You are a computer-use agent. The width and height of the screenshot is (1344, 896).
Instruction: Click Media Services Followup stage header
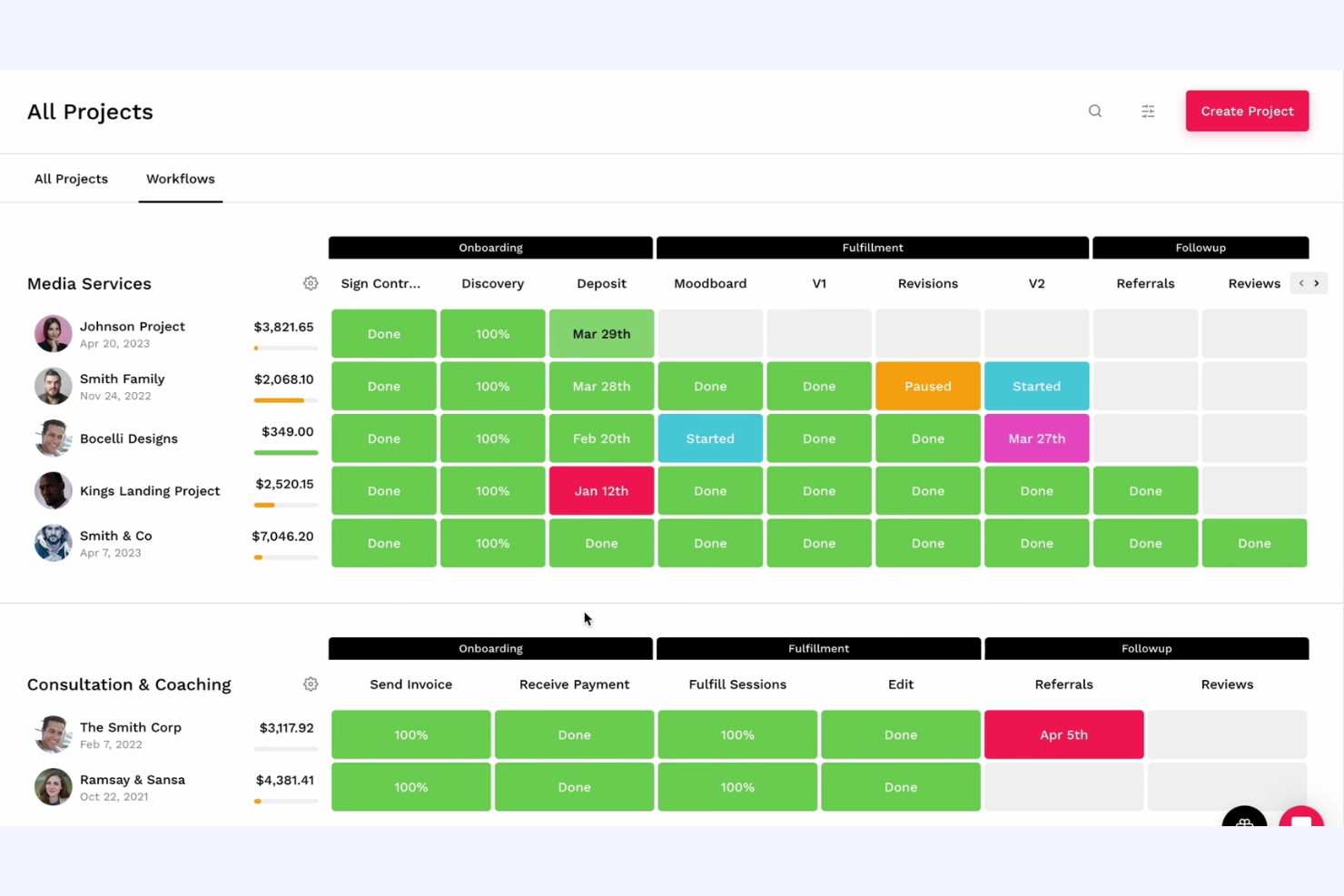pyautogui.click(x=1201, y=247)
